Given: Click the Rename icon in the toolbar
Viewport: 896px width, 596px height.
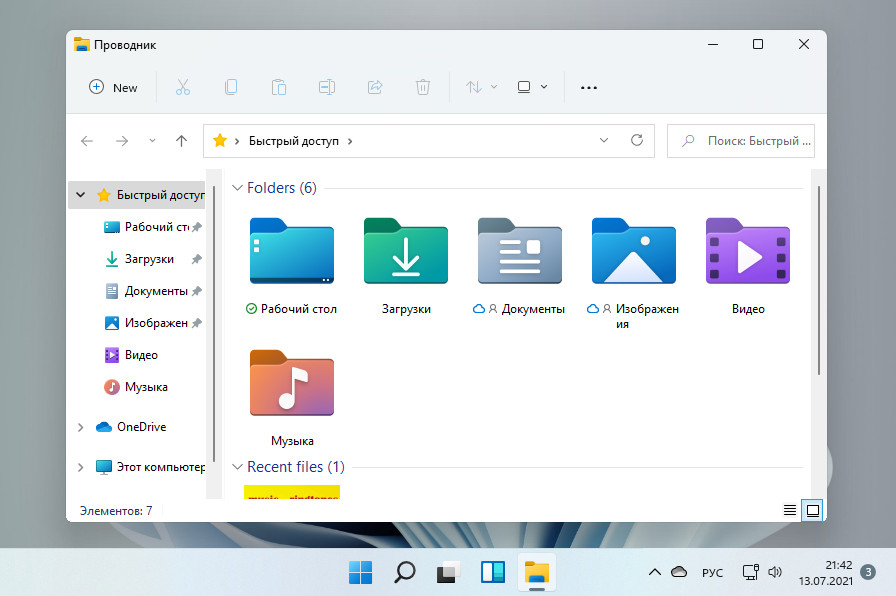Looking at the screenshot, I should tap(327, 87).
